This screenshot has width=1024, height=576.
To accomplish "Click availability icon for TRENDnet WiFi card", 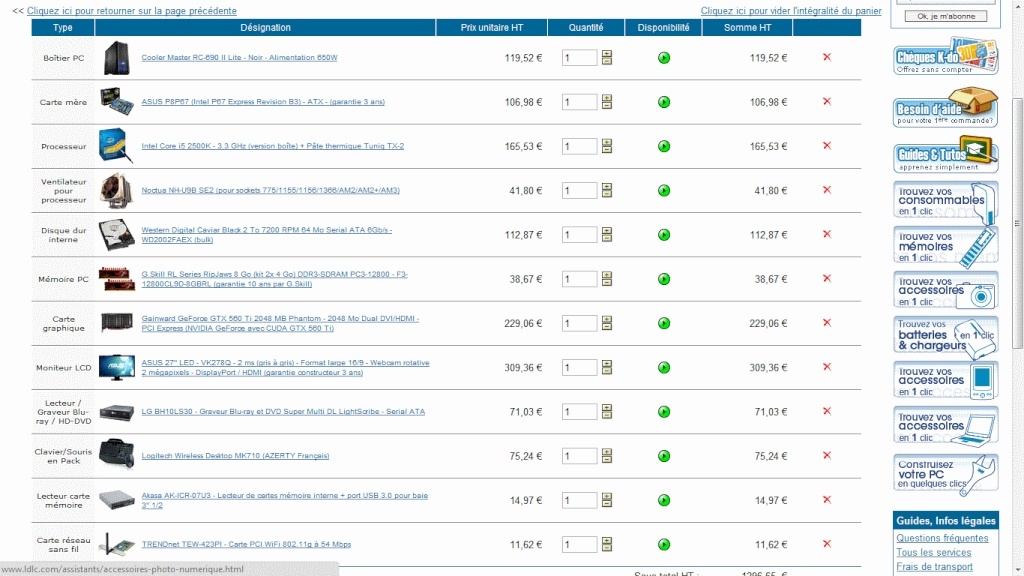I will click(664, 545).
